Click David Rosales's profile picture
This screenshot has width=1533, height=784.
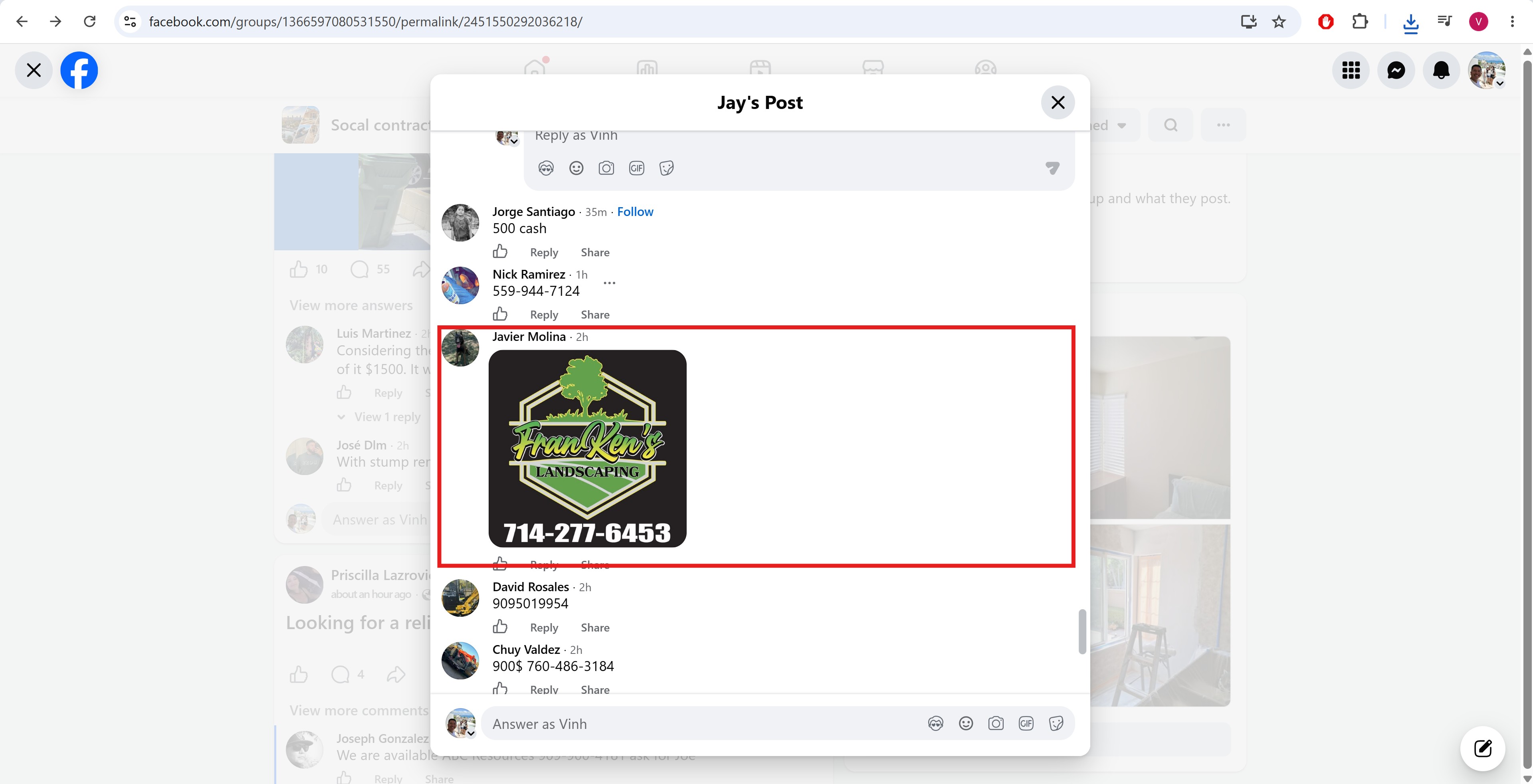(460, 598)
